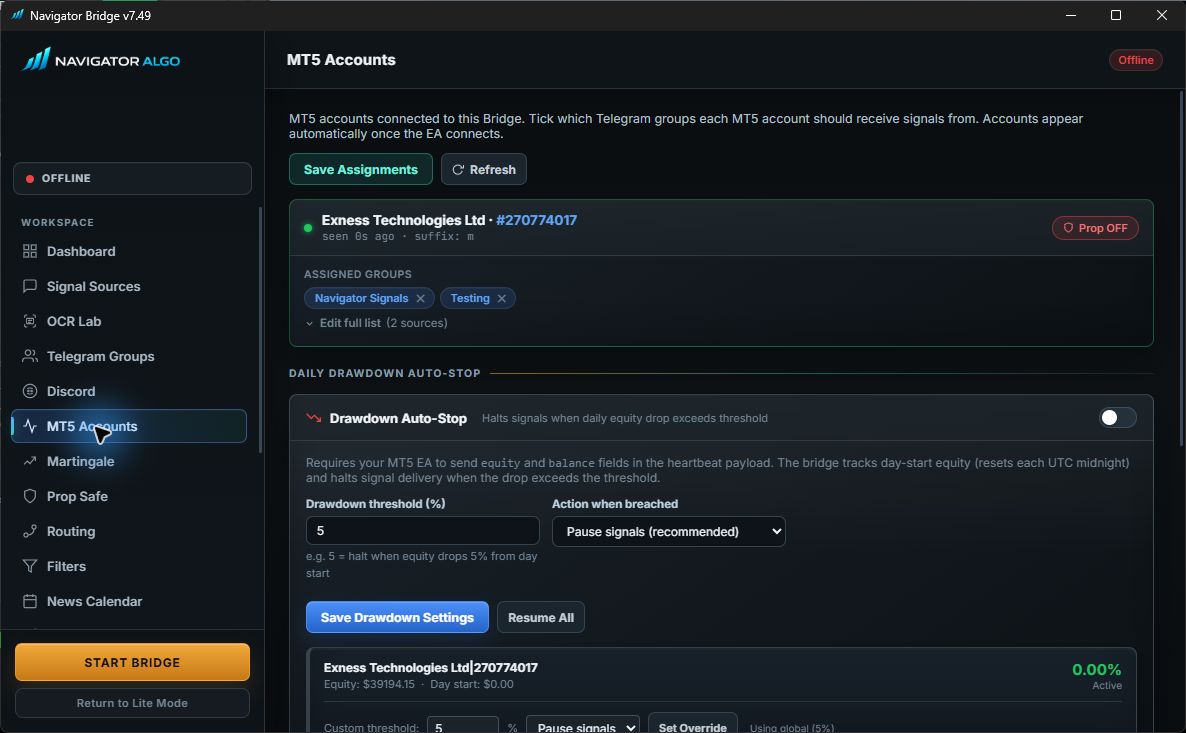
Task: Select the Testing chip label
Action: click(470, 298)
